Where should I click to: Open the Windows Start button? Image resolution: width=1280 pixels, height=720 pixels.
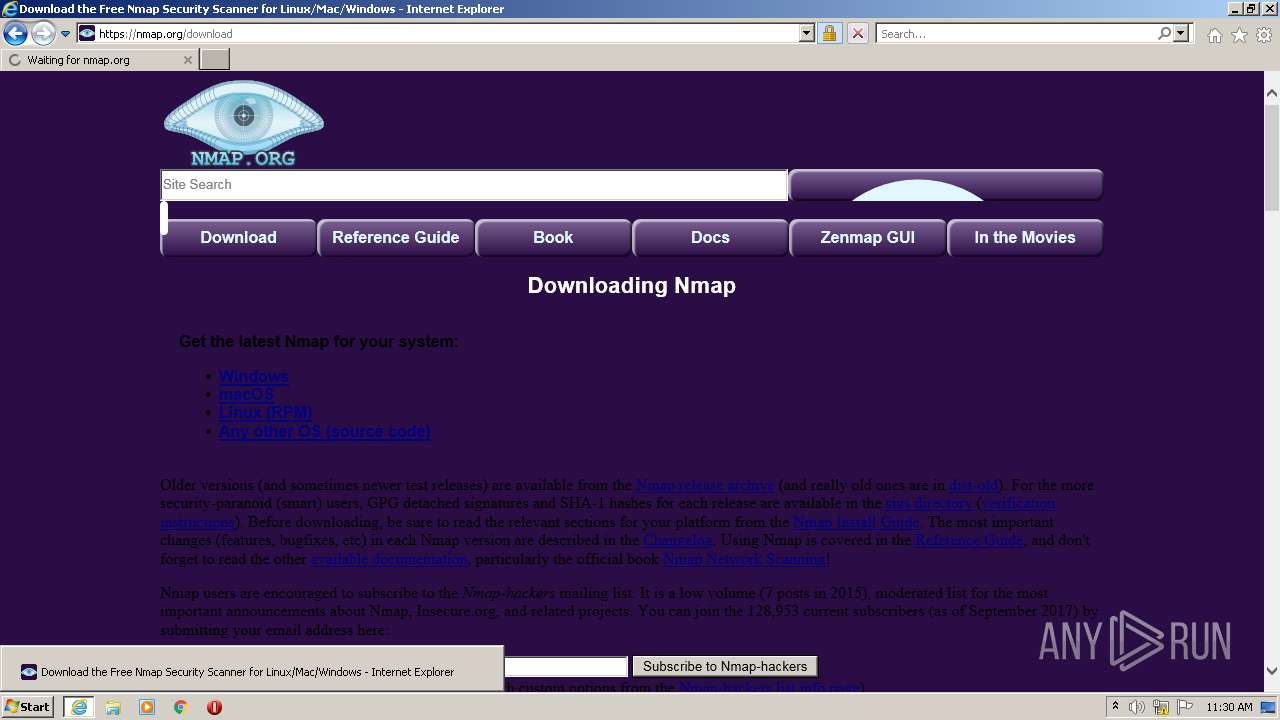(28, 707)
